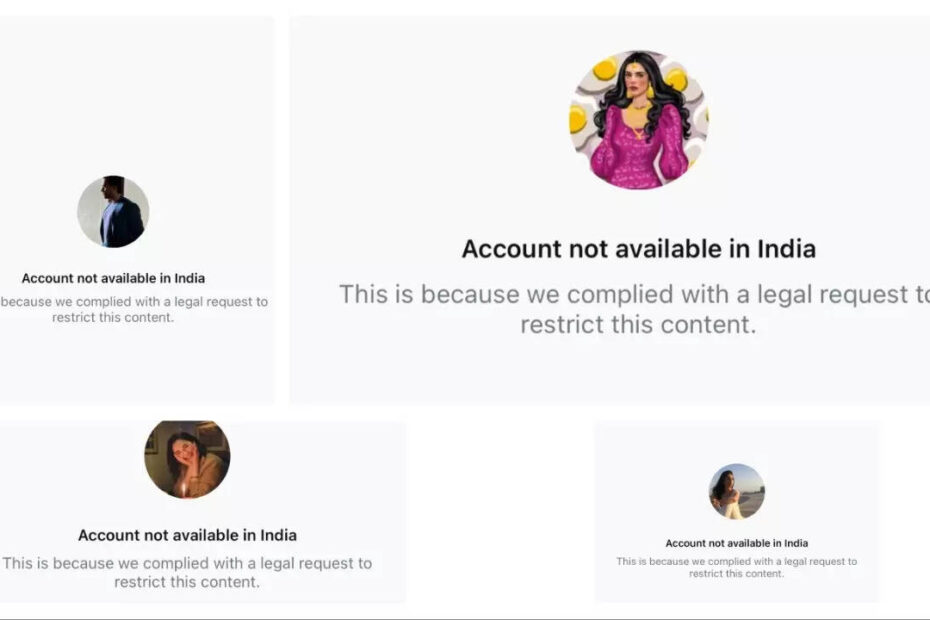Click the heading under the man in suit avatar
Viewport: 930px width, 620px height.
[x=113, y=278]
